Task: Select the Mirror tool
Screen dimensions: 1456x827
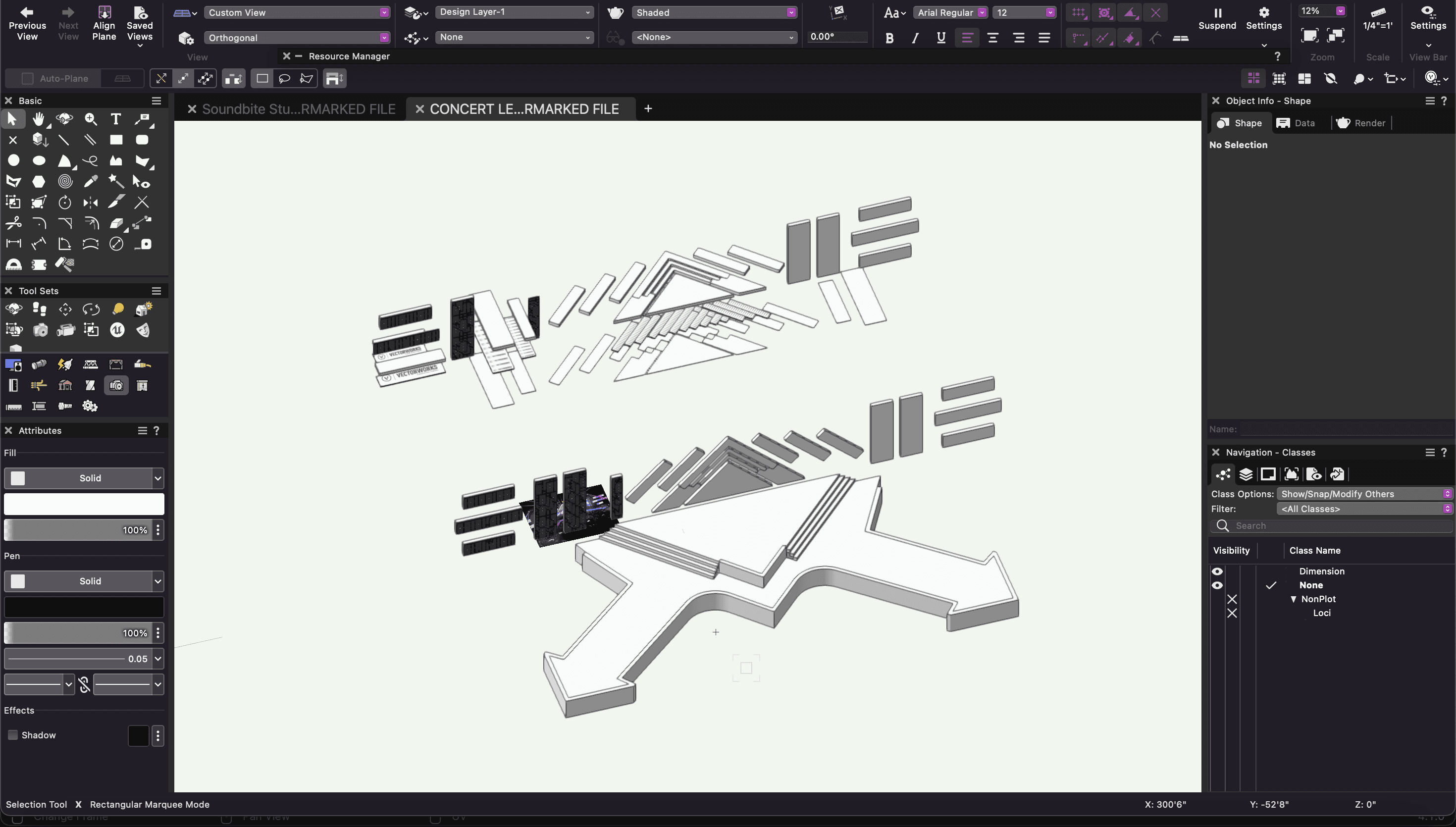Action: pos(90,202)
